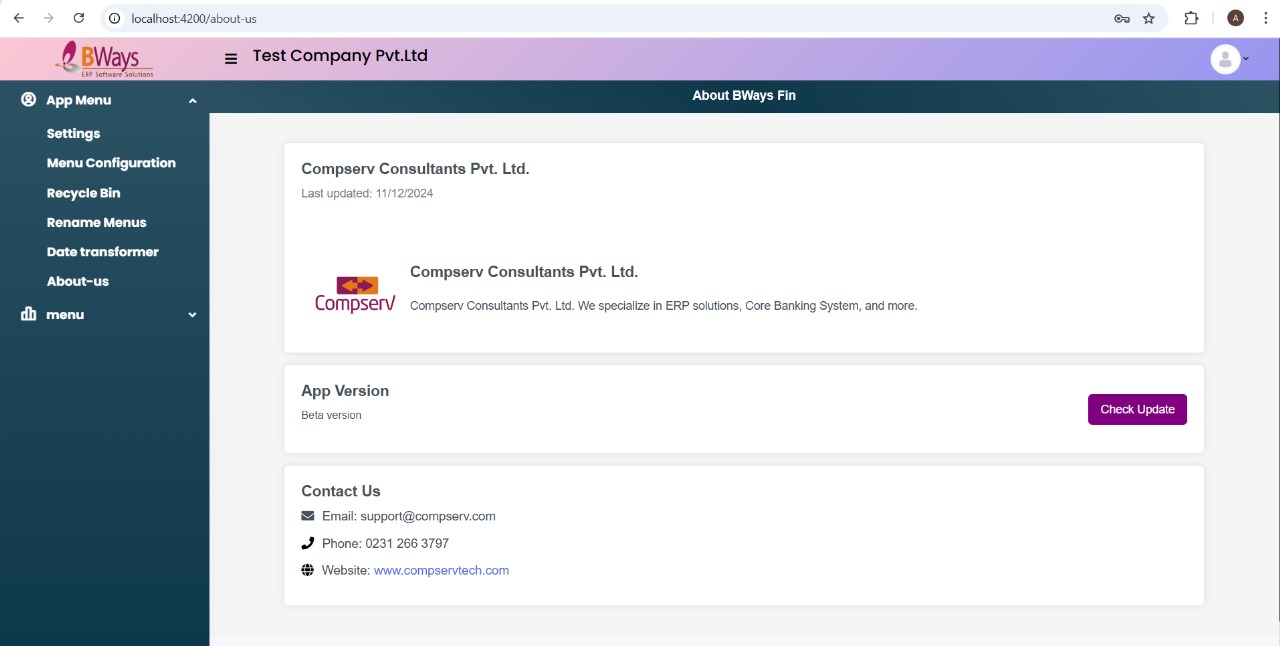Click the BWays ERP logo
This screenshot has width=1280, height=646.
(104, 59)
